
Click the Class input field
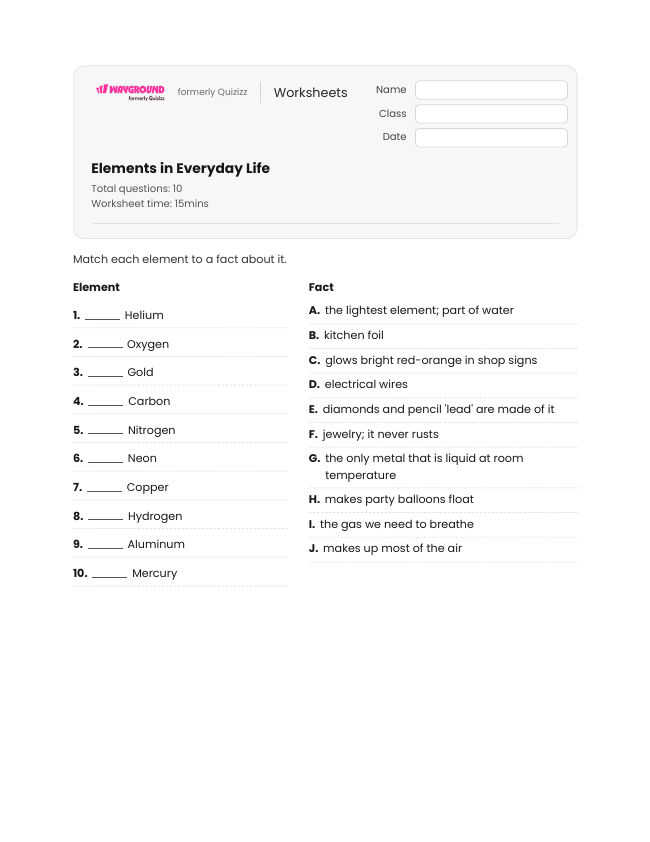491,114
